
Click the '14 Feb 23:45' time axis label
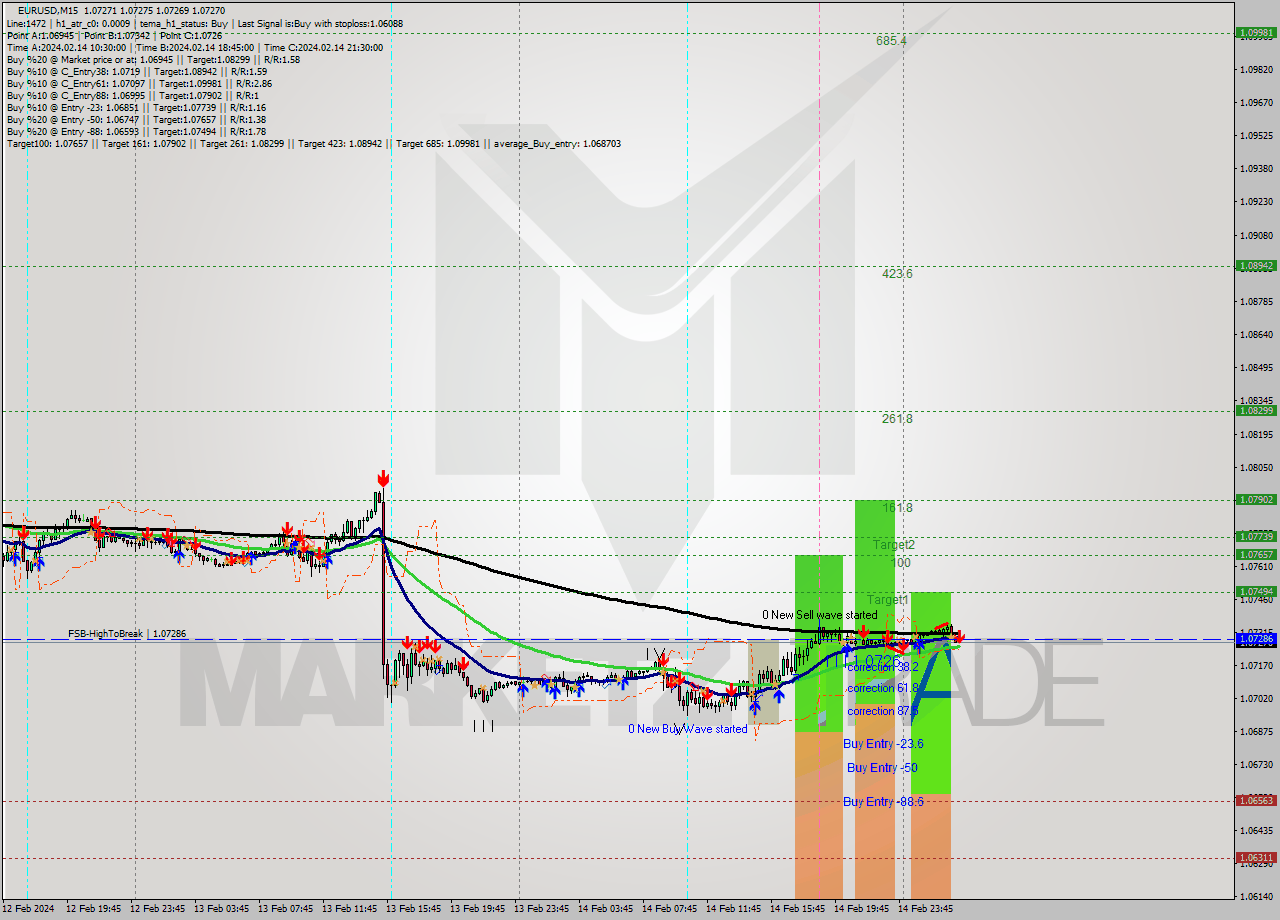click(925, 909)
